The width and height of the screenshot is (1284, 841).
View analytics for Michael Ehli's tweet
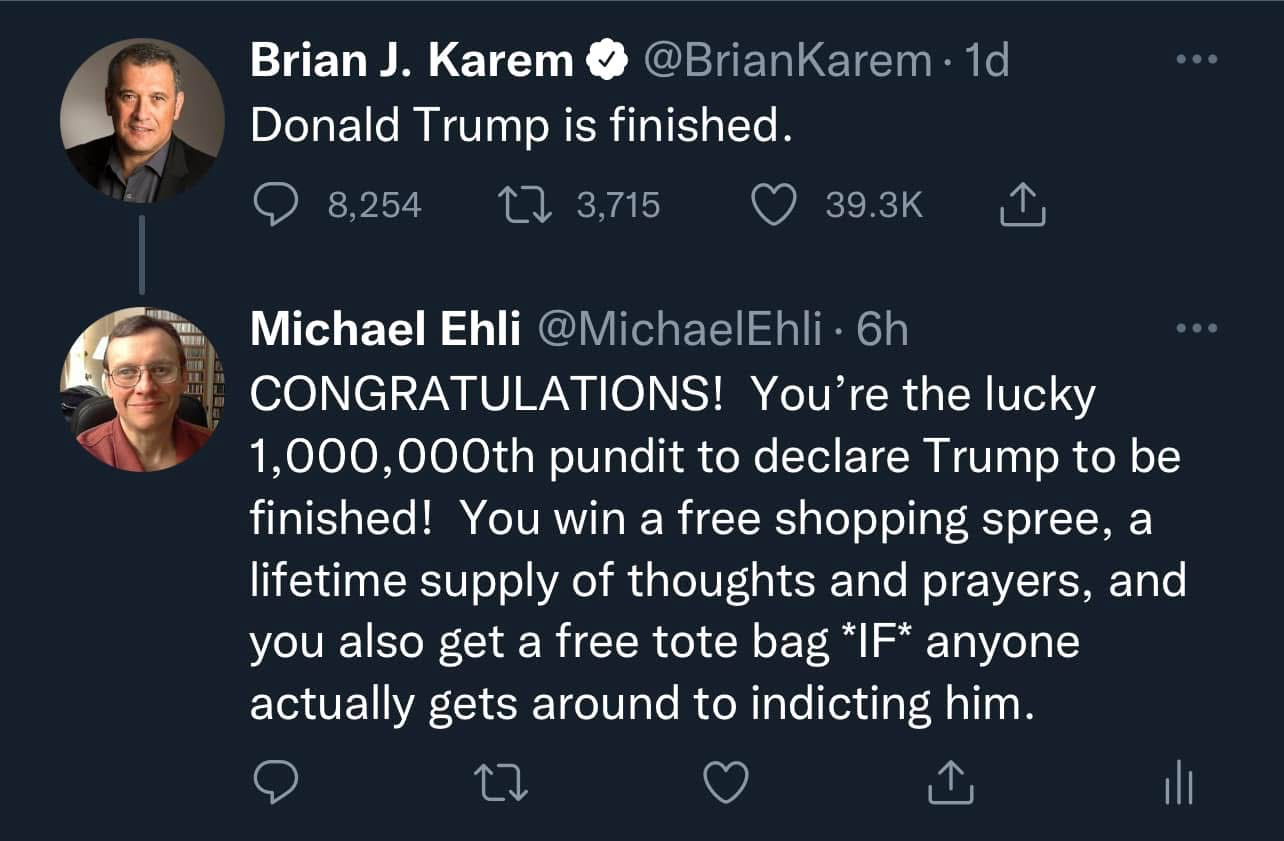click(x=1178, y=782)
